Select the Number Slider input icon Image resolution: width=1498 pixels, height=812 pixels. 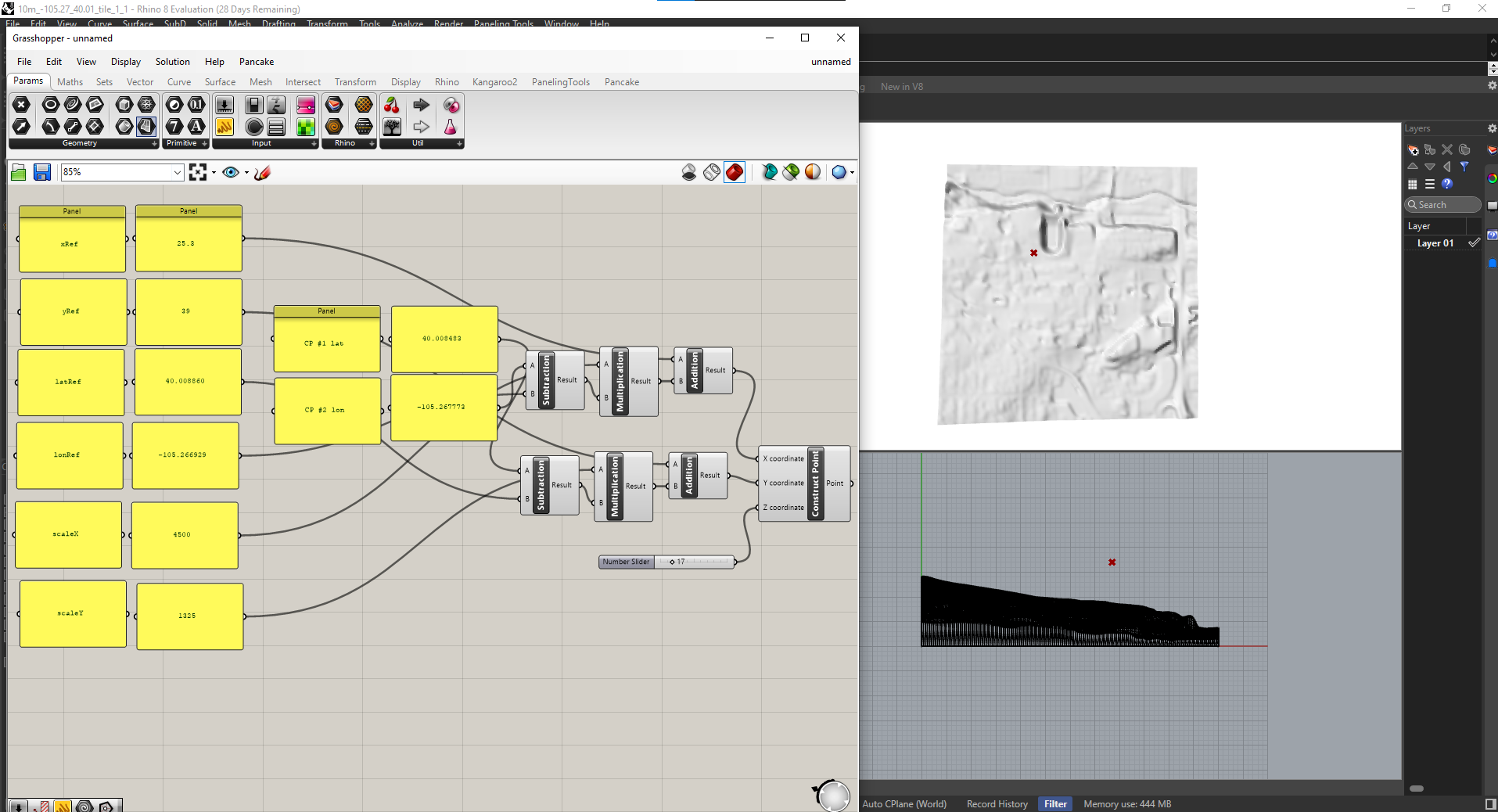coord(225,105)
